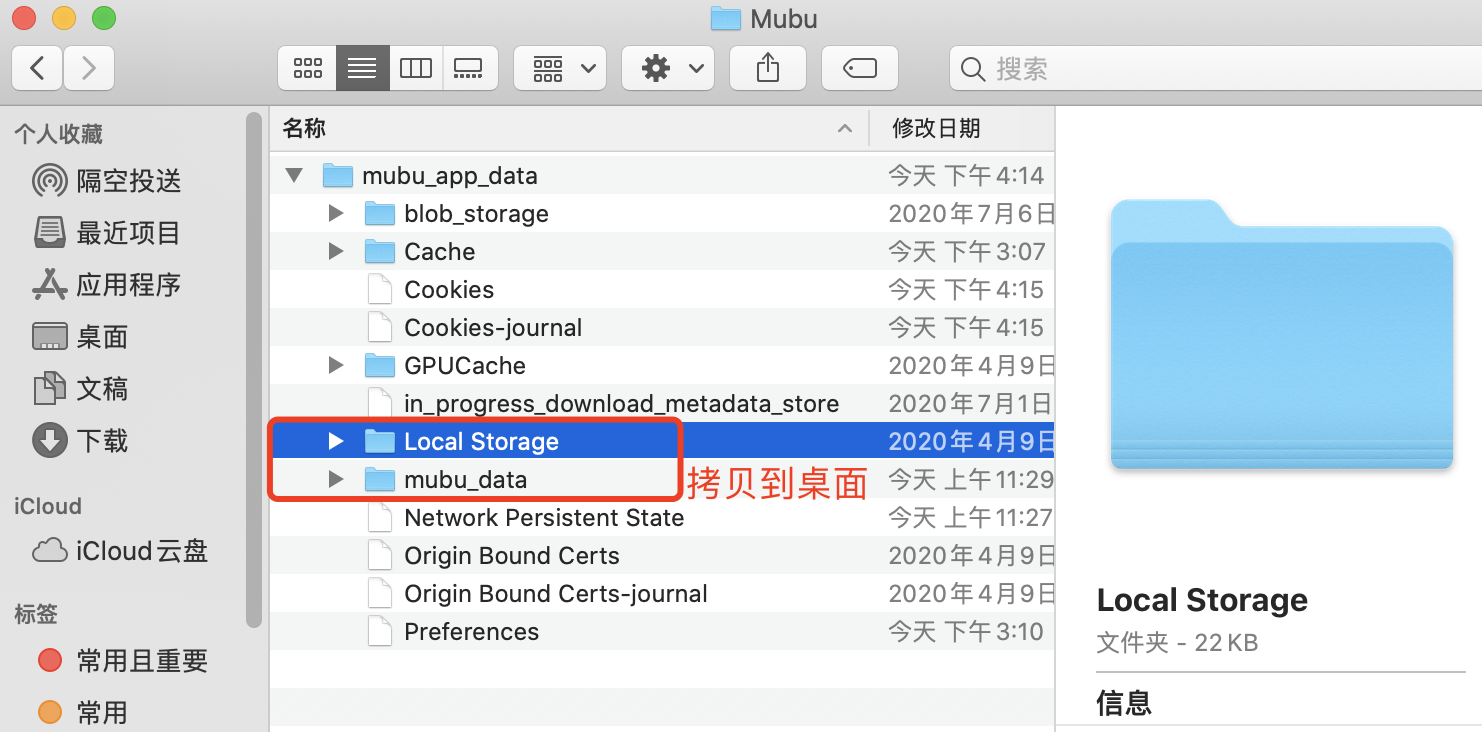Image resolution: width=1482 pixels, height=732 pixels.
Task: Select the red 常用且重要 tag
Action: [122, 661]
